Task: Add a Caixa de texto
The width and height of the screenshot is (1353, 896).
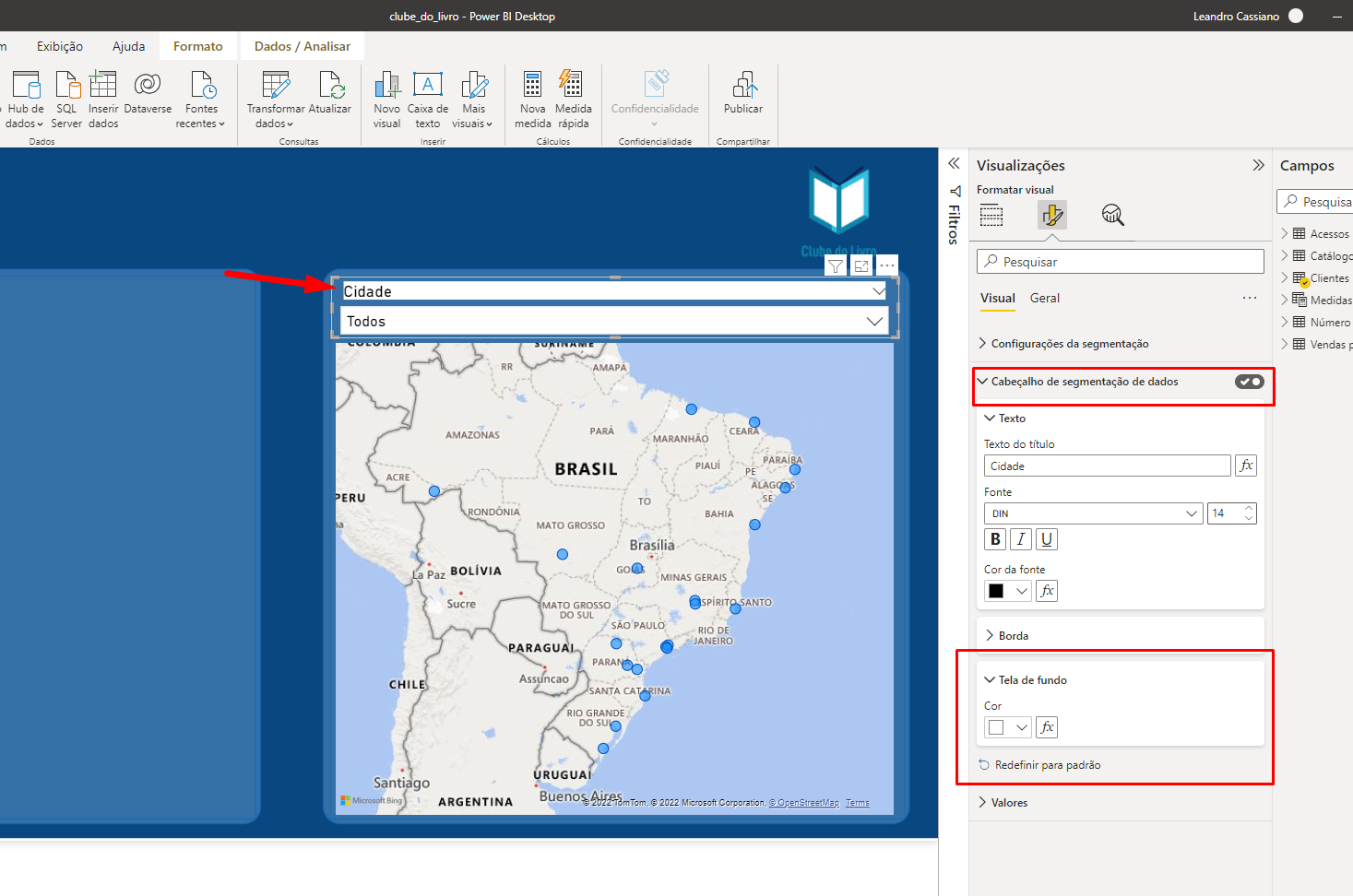Action: click(428, 100)
